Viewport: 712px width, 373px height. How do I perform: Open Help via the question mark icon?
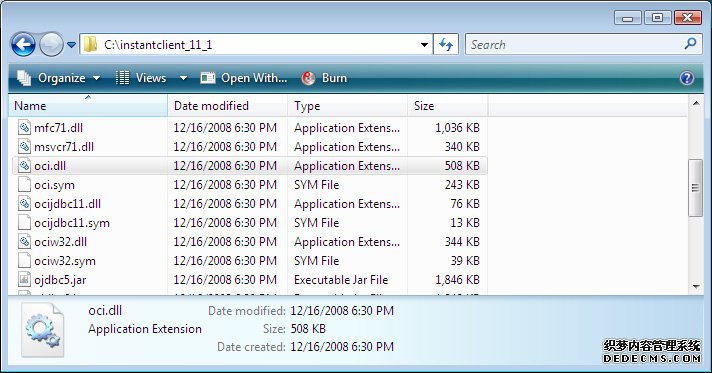687,78
